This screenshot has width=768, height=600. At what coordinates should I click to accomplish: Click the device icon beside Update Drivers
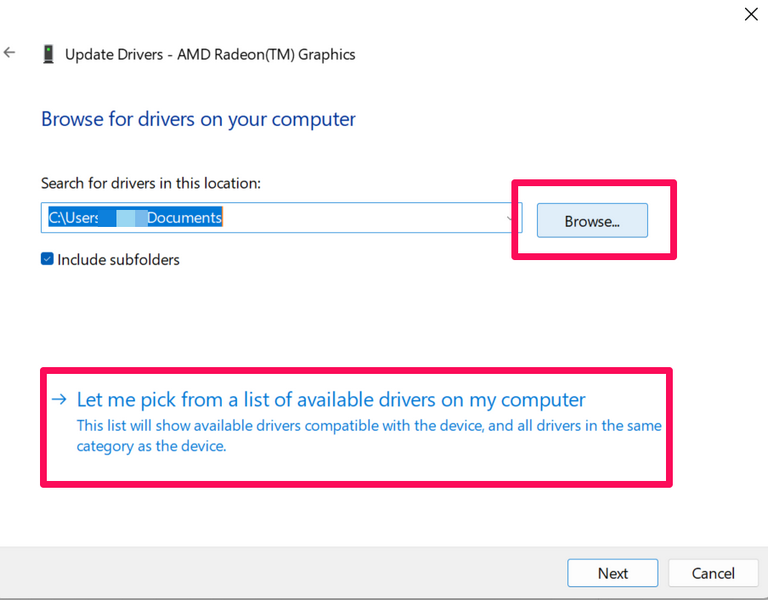48,54
